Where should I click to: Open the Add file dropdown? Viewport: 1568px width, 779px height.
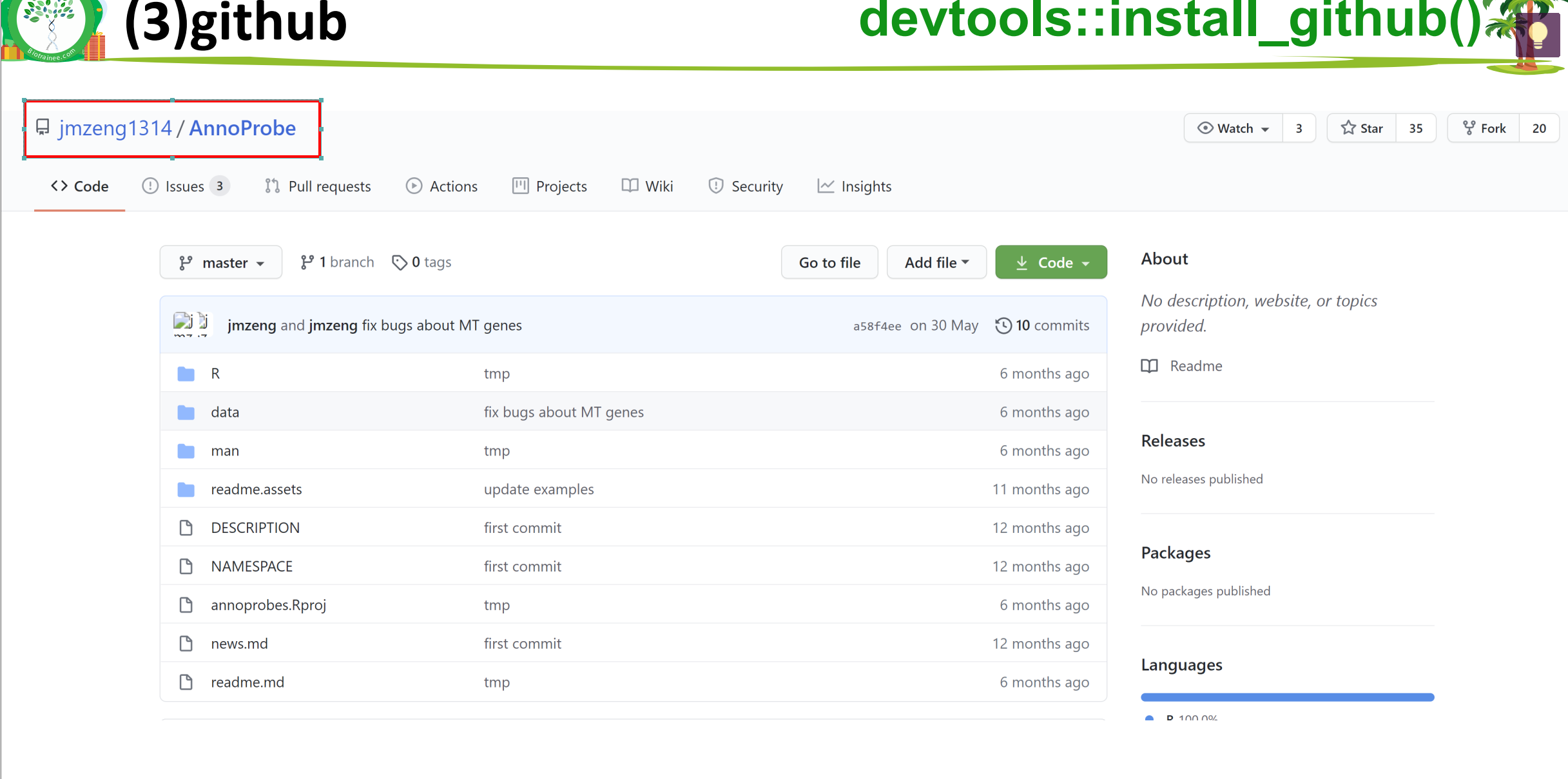coord(936,262)
